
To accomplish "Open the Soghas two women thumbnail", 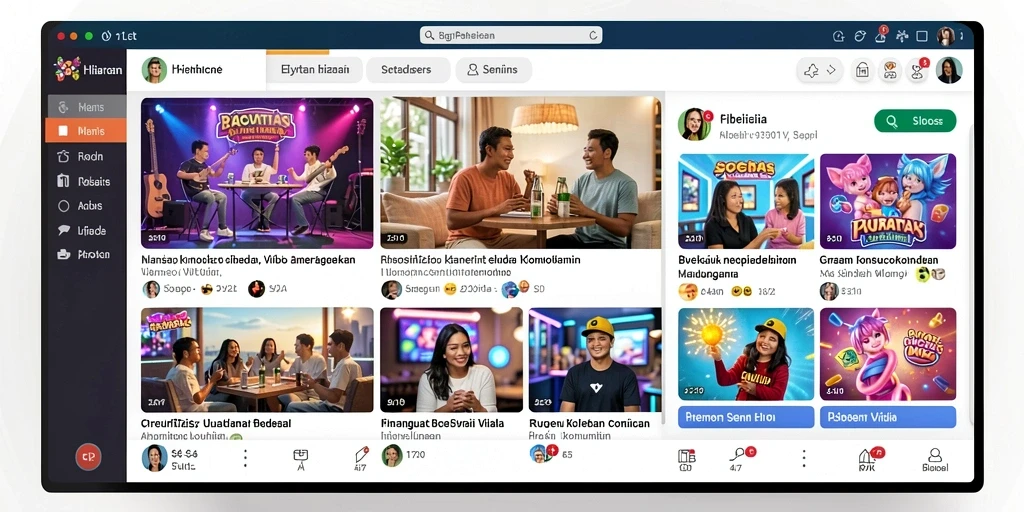I will pos(746,201).
